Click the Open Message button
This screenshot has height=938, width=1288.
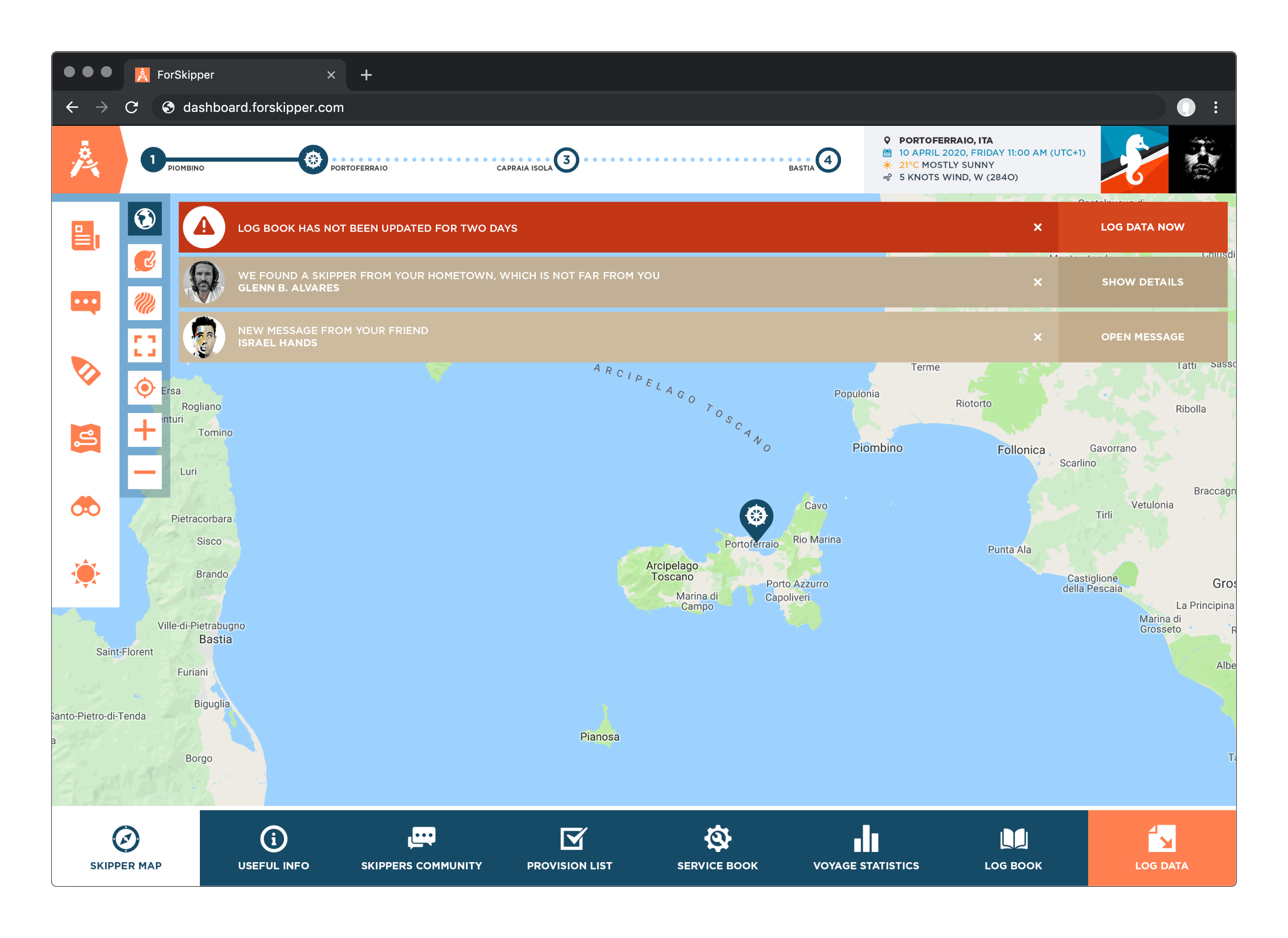pyautogui.click(x=1142, y=337)
